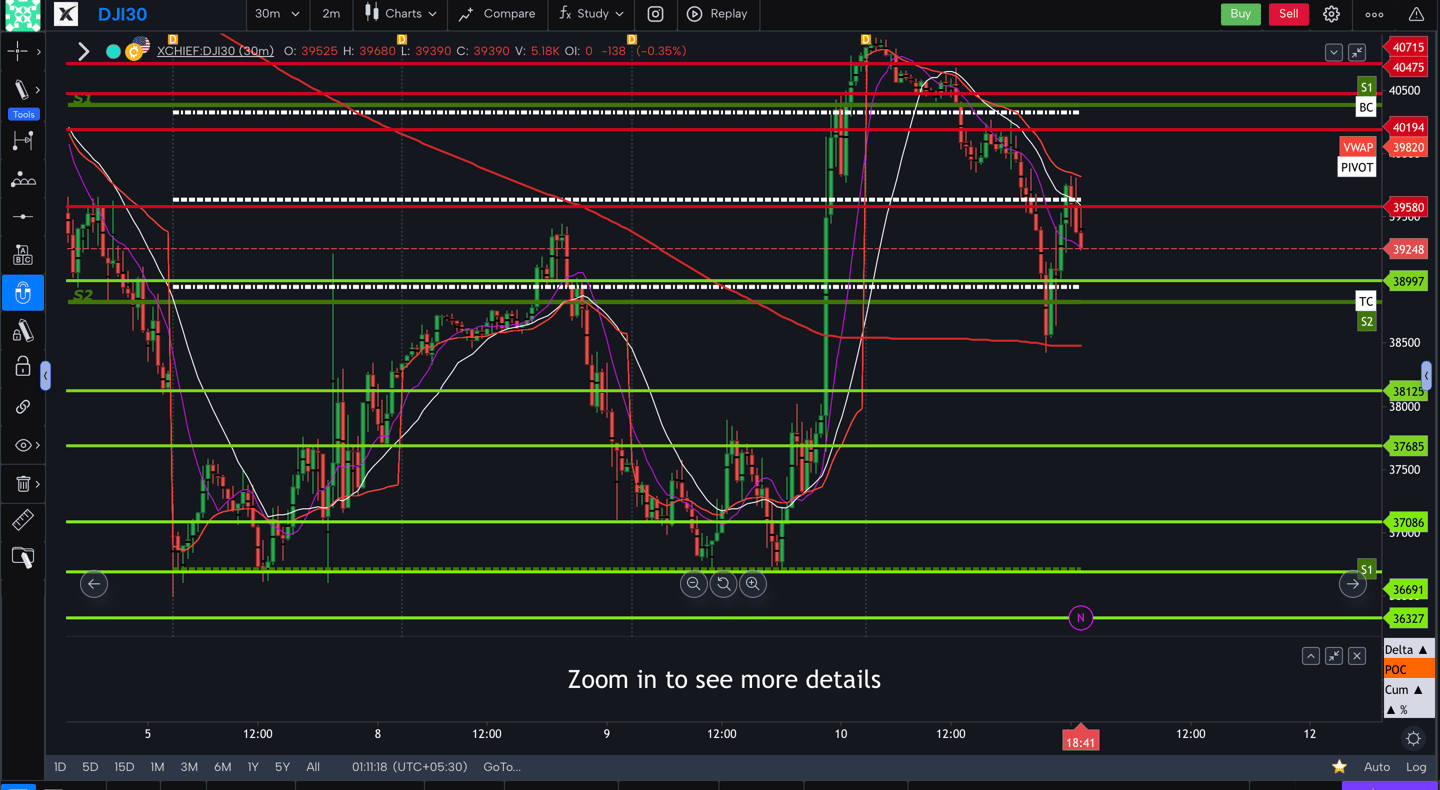Start bar Replay mode
Viewport: 1440px width, 790px height.
718,14
